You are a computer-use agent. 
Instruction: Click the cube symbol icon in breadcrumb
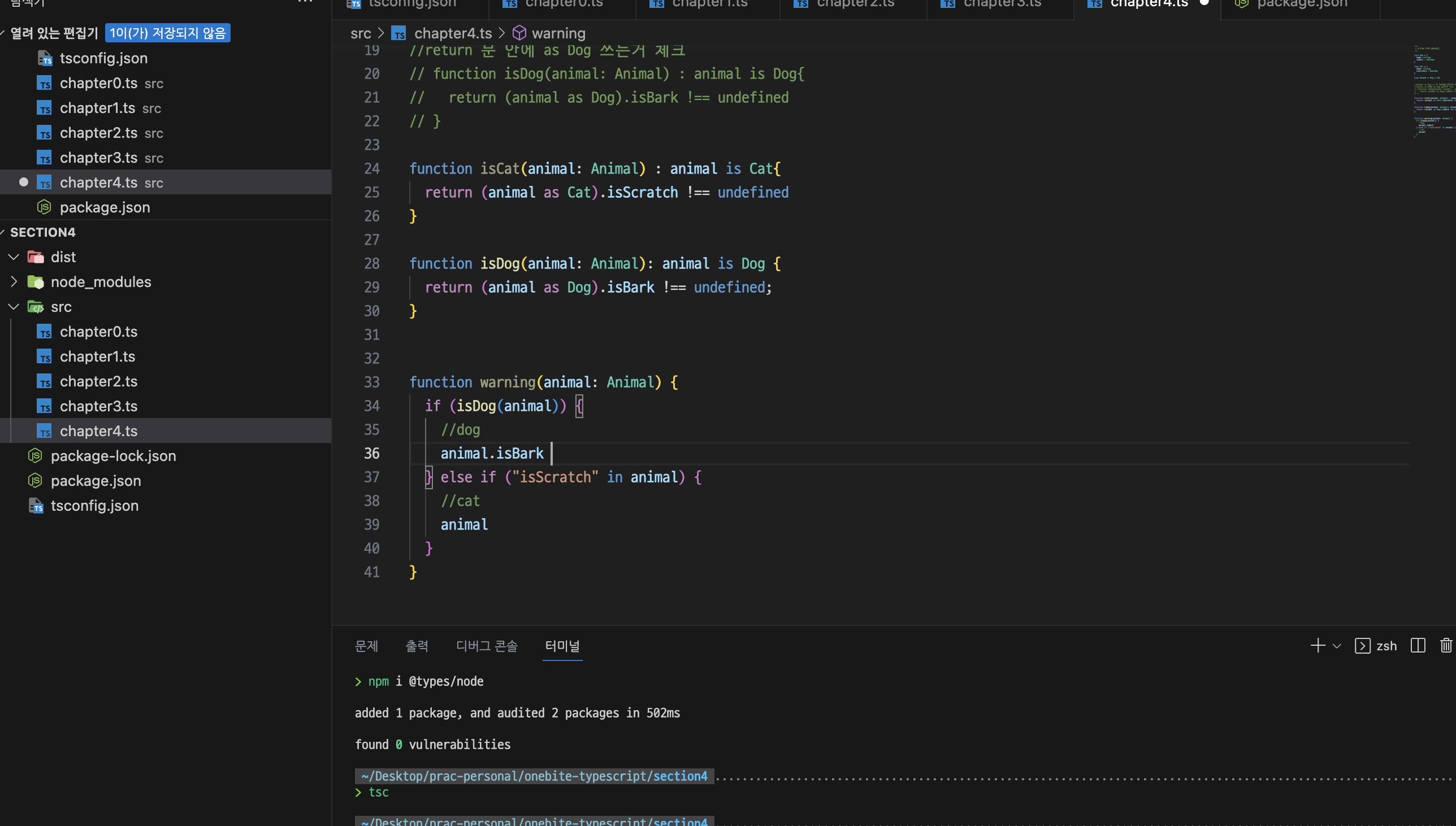tap(519, 33)
